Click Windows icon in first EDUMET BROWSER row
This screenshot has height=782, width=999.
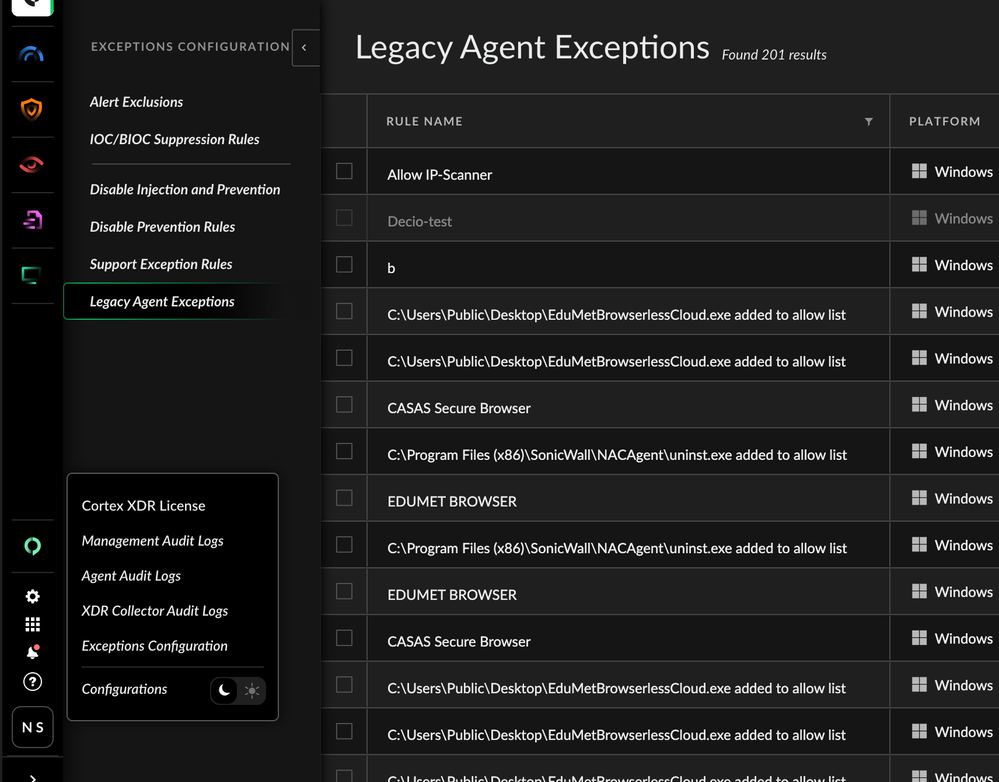tap(919, 497)
